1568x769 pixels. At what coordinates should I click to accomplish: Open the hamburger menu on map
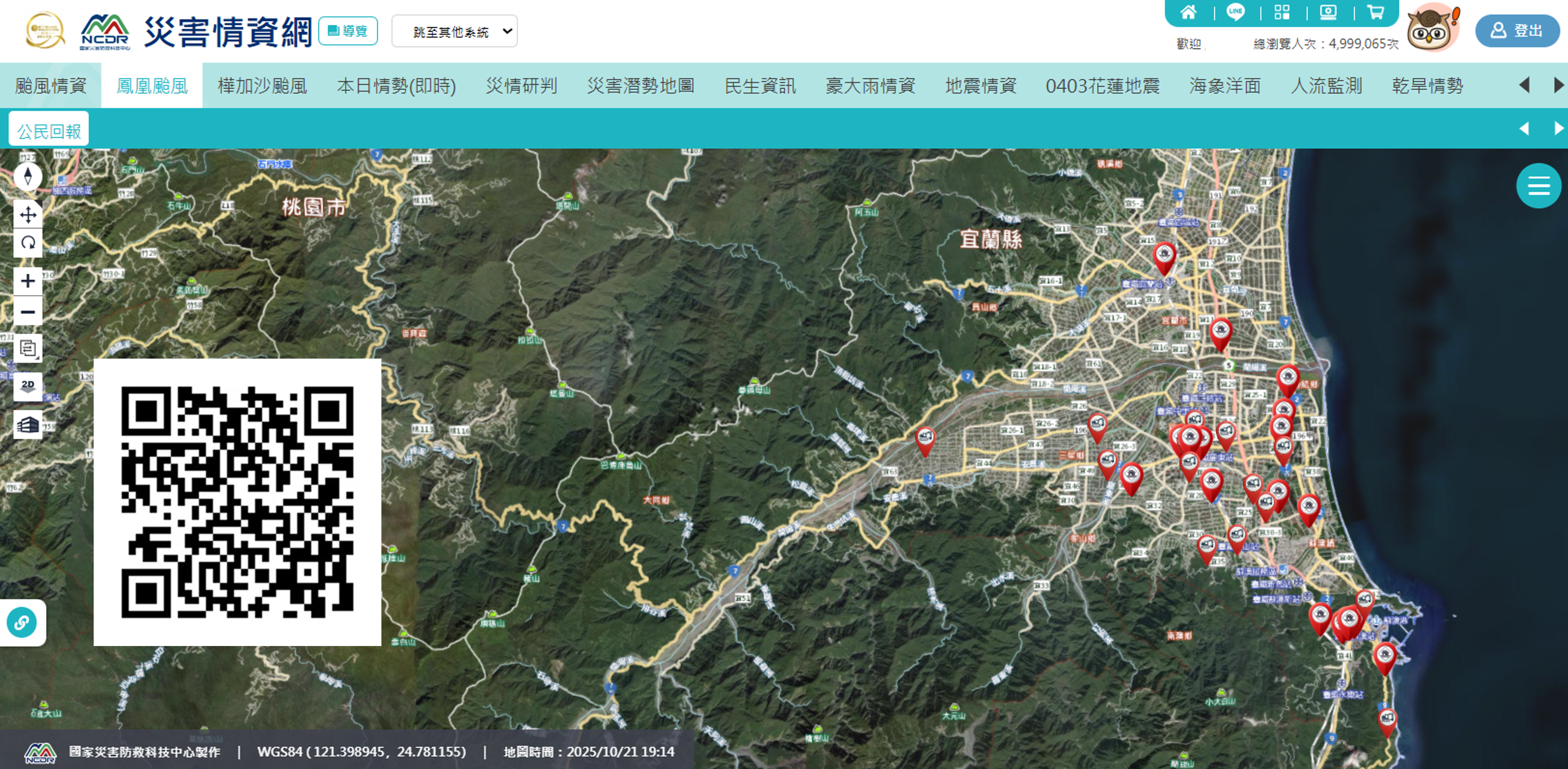coord(1538,185)
